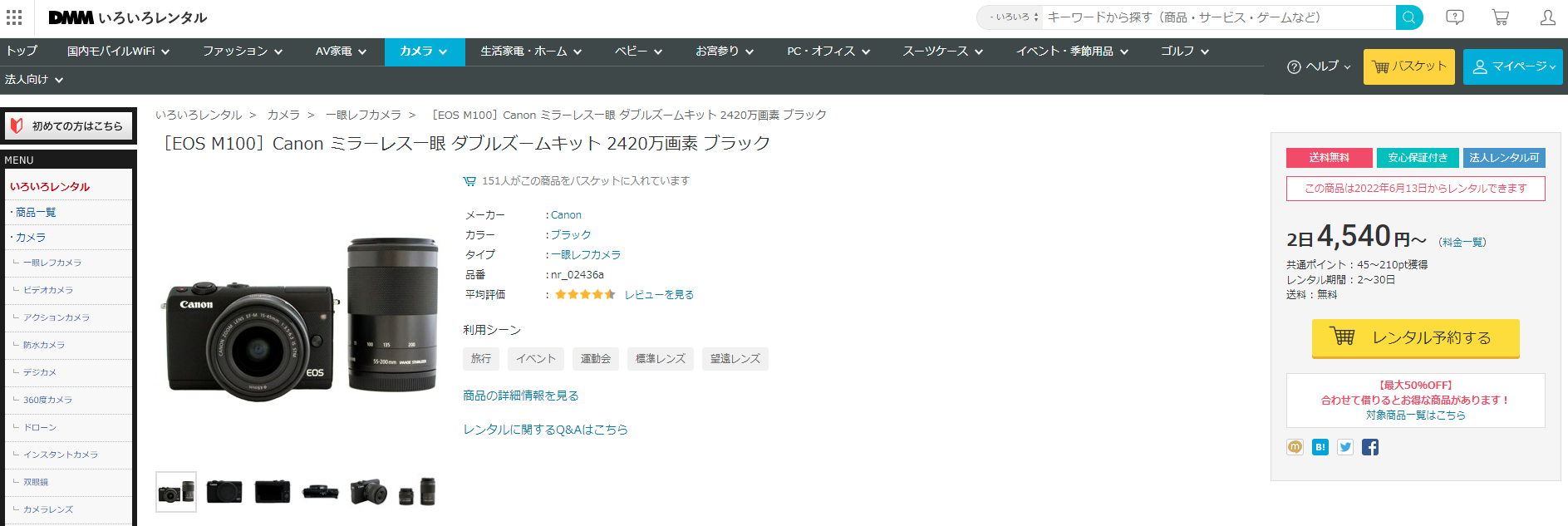Open sidebar 360度カメラ category
This screenshot has width=1568, height=526.
(x=47, y=400)
